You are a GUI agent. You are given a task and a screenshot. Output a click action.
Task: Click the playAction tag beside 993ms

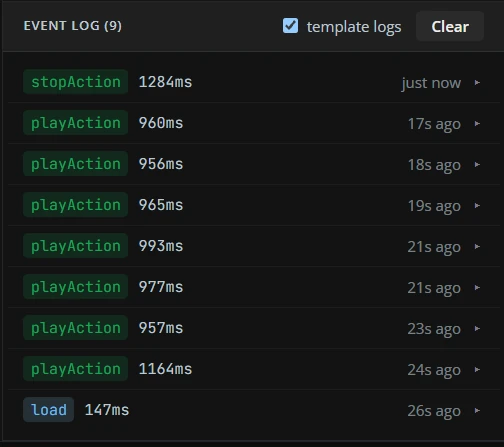click(x=76, y=246)
